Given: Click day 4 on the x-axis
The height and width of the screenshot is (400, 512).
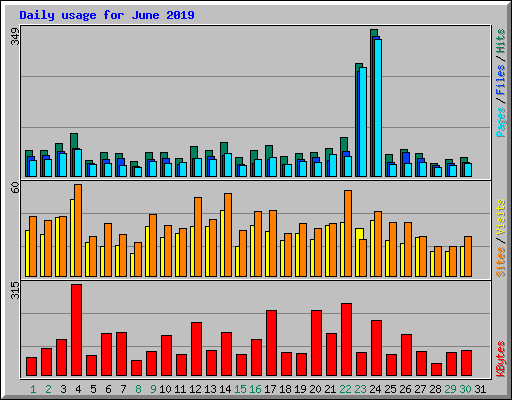Looking at the screenshot, I should (78, 389).
